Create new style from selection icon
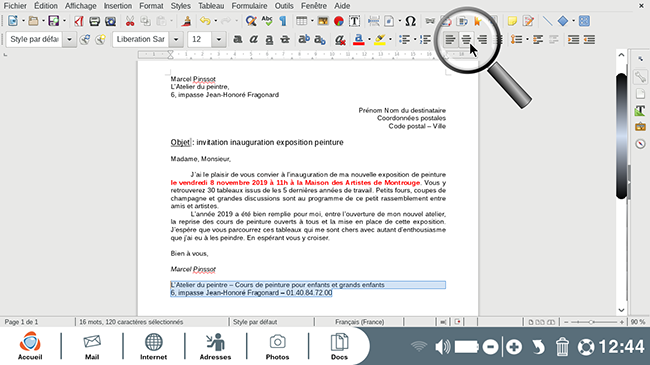Screen dimensions: 650x365 [x=100, y=39]
